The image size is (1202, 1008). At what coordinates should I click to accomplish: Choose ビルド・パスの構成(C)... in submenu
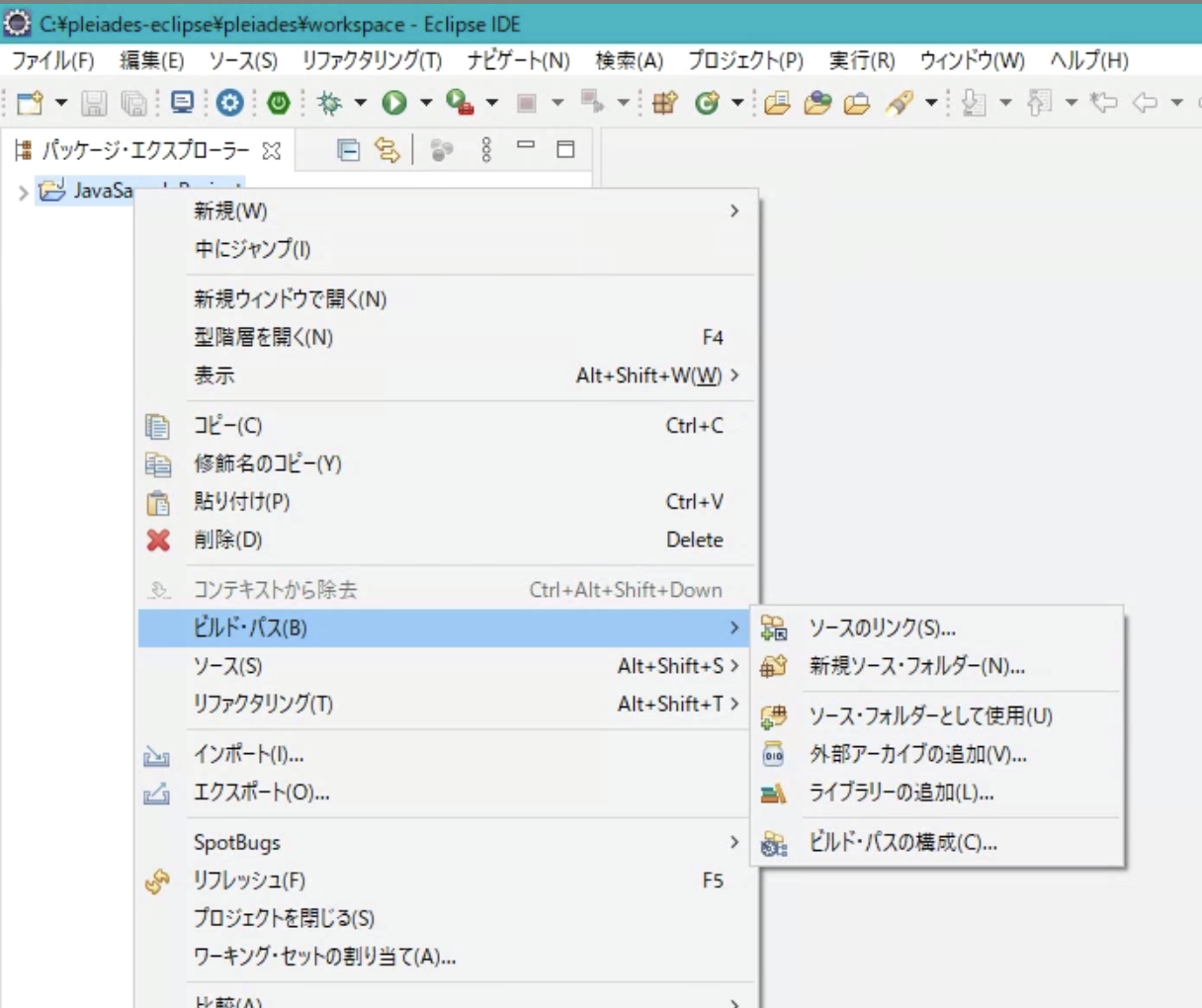(x=937, y=843)
